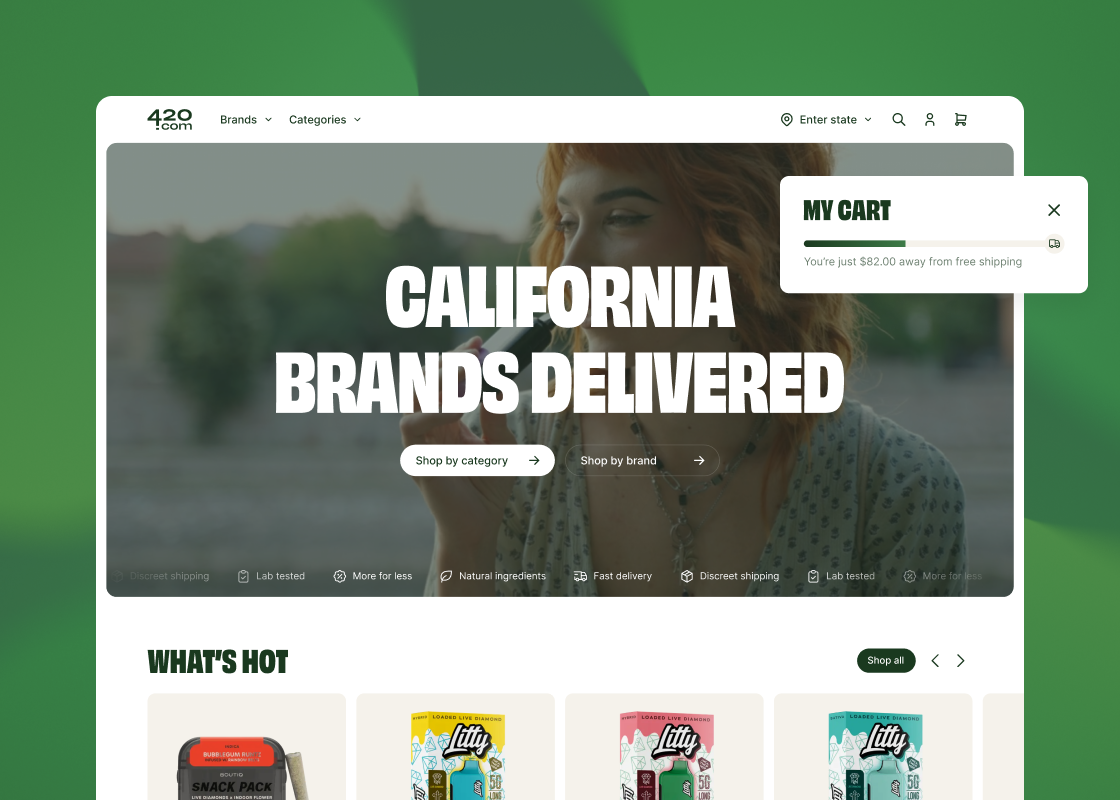Go to previous What's Hot products
Viewport: 1120px width, 800px height.
point(935,661)
